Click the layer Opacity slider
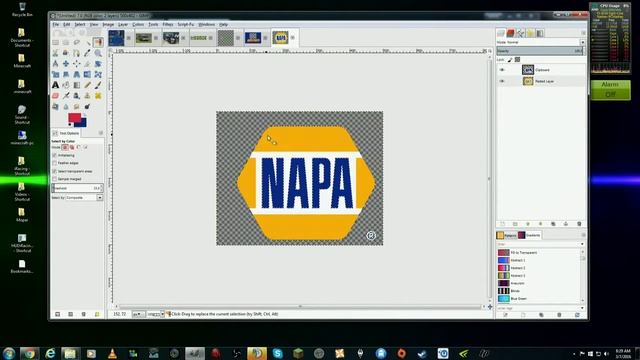The image size is (640, 360). point(540,51)
